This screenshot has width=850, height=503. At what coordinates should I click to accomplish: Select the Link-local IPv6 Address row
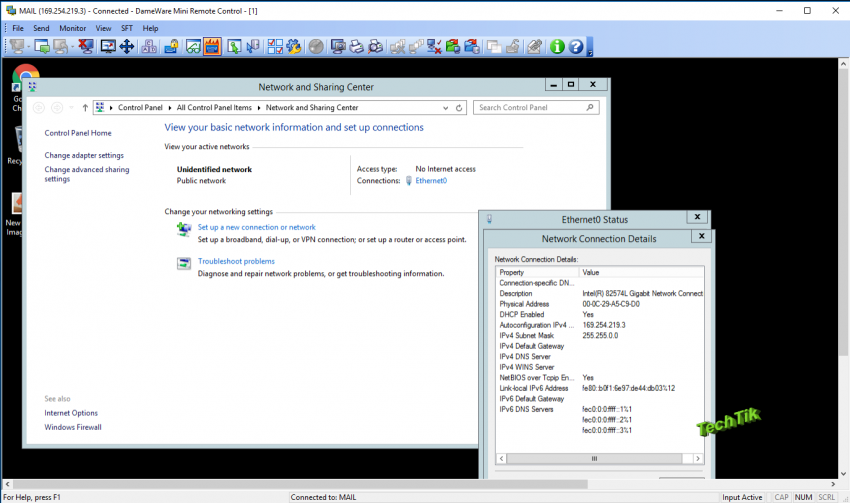pyautogui.click(x=600, y=388)
